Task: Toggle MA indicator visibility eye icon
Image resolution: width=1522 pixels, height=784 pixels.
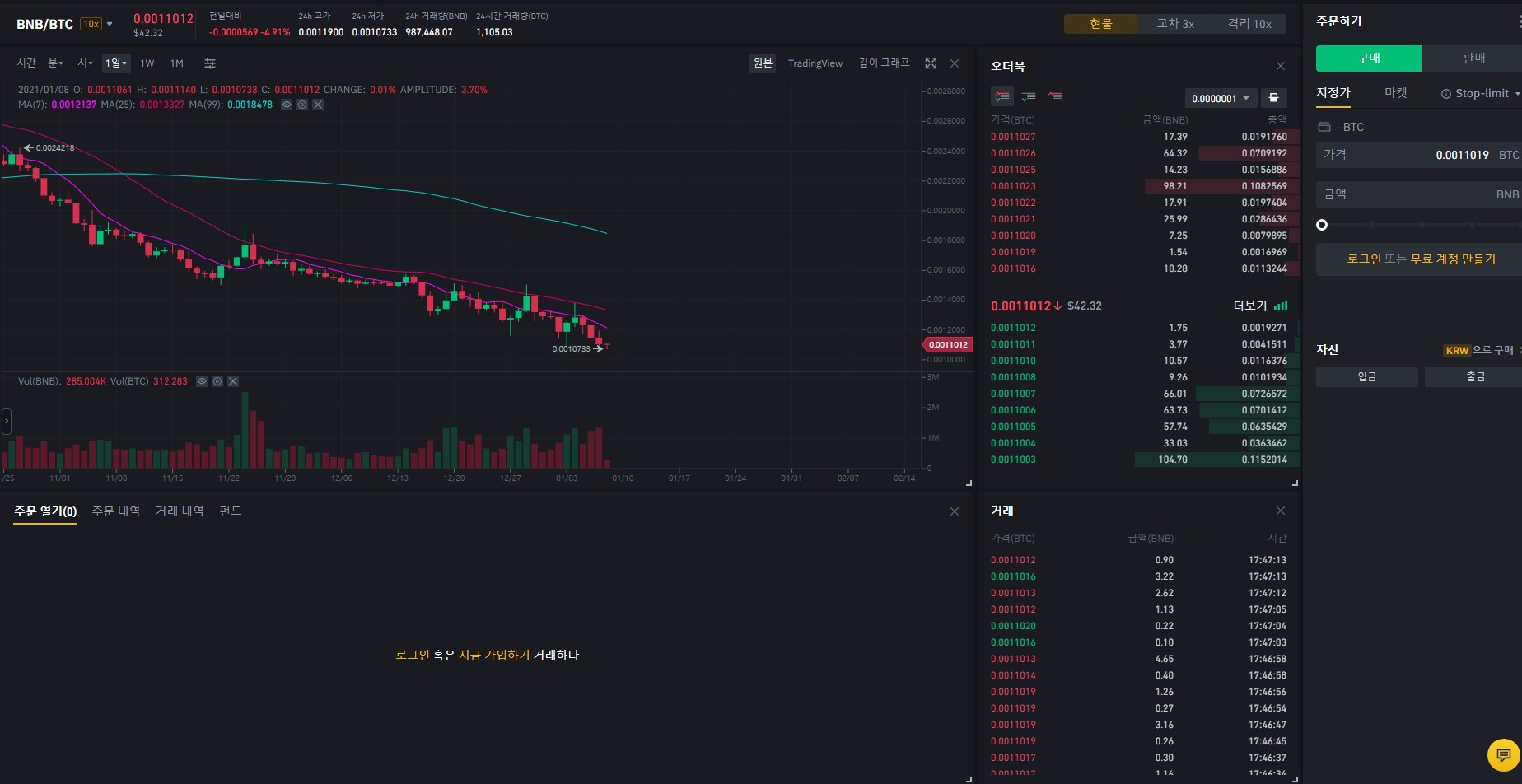Action: [287, 105]
